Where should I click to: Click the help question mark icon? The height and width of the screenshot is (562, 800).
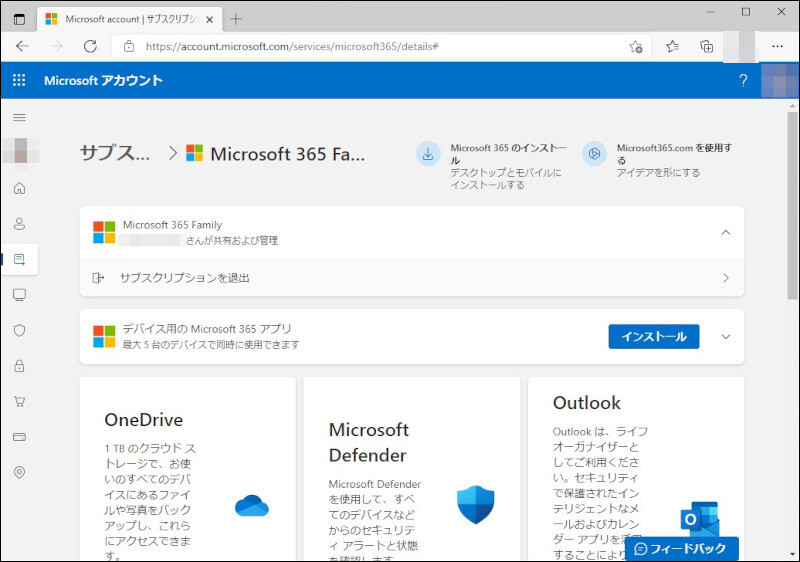[x=743, y=80]
